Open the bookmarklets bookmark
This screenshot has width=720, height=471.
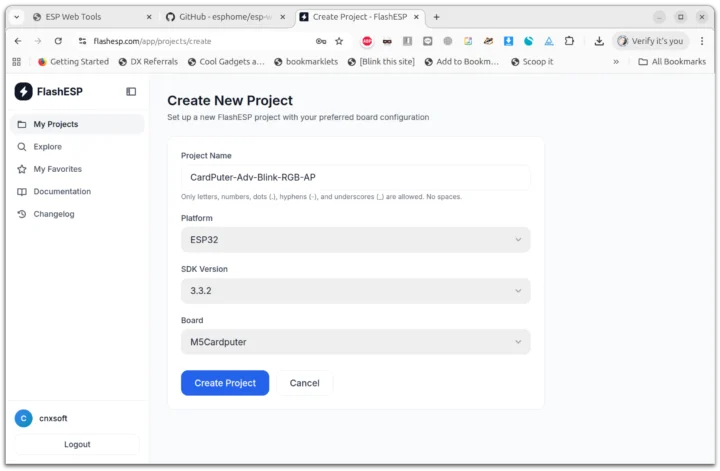[x=306, y=62]
